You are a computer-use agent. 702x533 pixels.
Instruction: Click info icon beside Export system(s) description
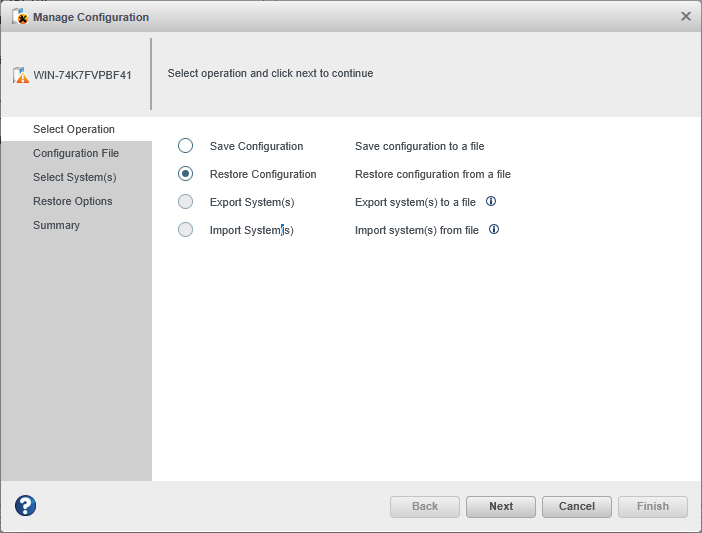491,201
